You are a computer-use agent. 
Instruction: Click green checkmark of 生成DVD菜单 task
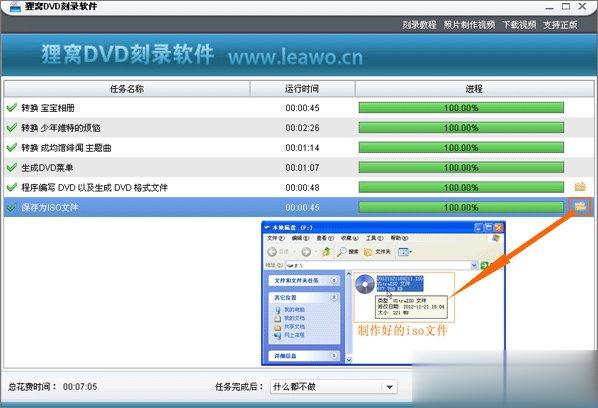click(x=12, y=167)
